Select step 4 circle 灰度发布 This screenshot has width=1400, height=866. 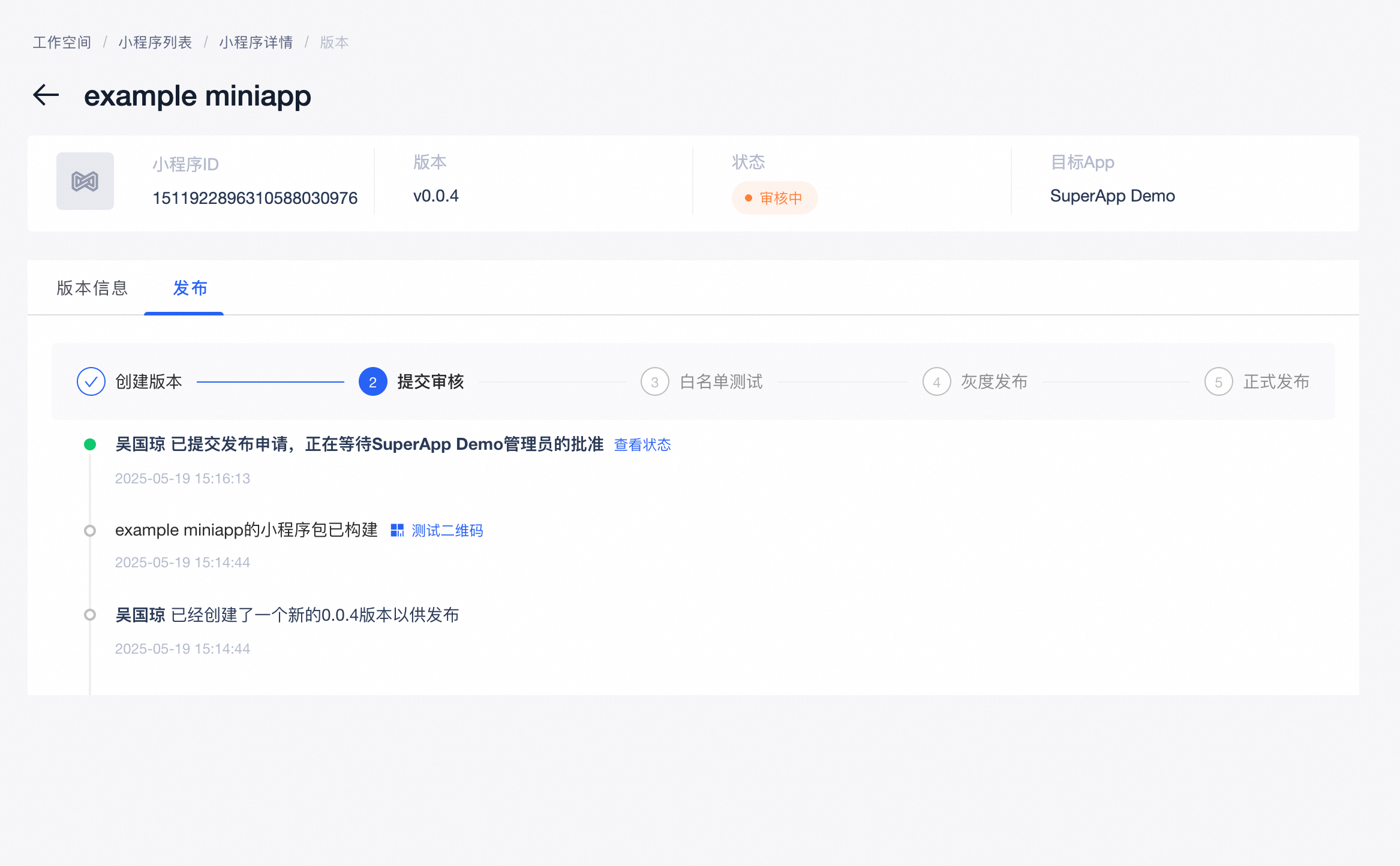coord(936,381)
